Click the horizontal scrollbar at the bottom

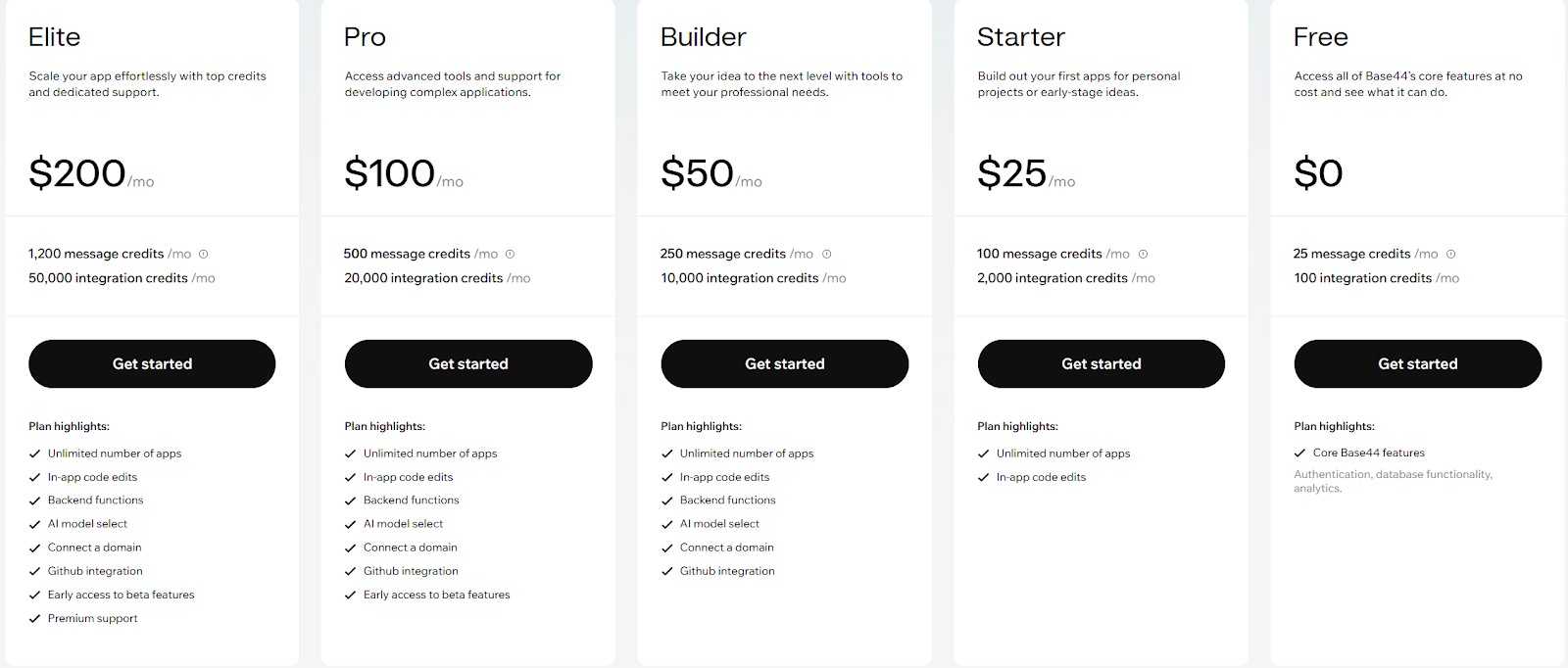point(784,664)
